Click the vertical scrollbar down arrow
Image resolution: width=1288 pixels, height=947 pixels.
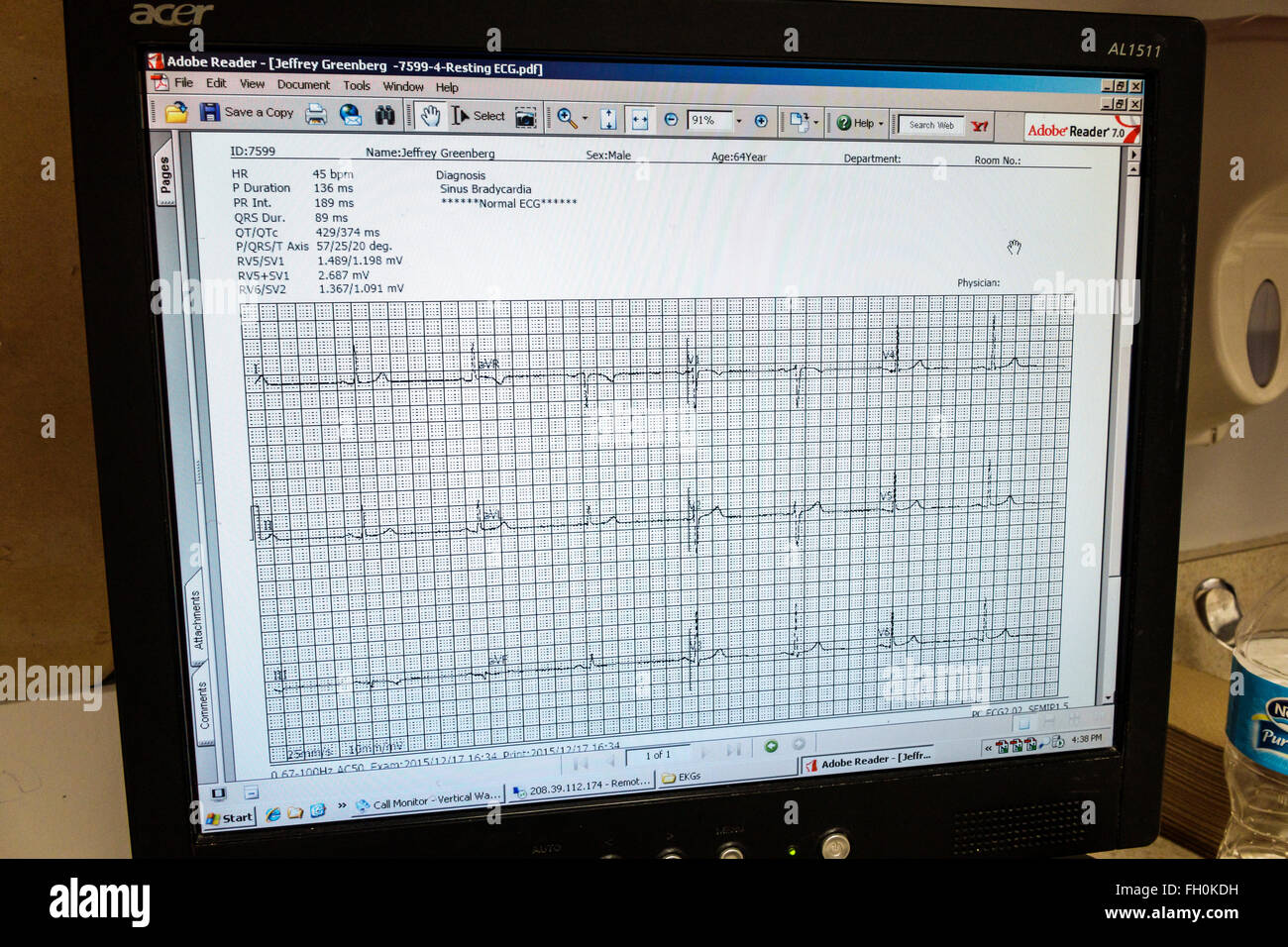[x=1108, y=698]
